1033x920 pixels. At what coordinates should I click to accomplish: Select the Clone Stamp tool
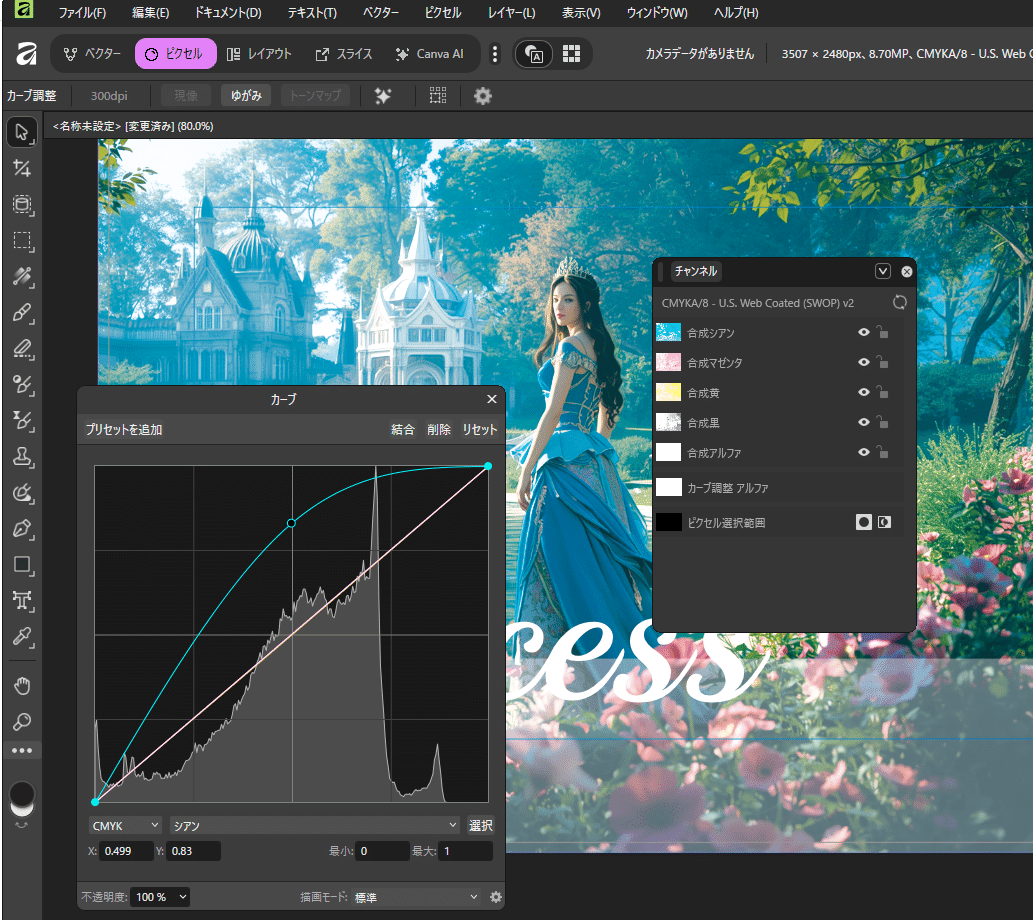tap(22, 457)
